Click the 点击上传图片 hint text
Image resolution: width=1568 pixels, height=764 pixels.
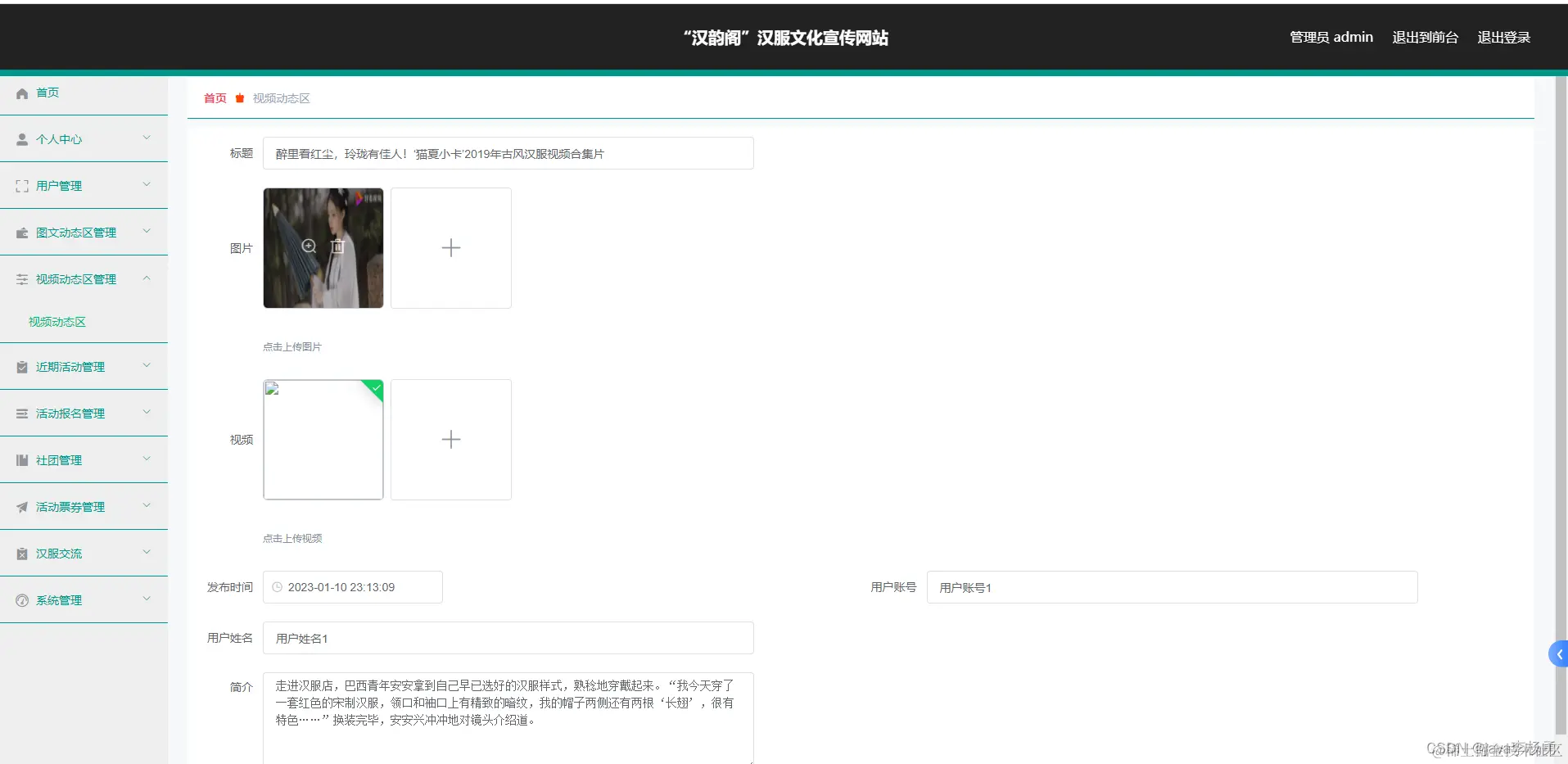[x=292, y=347]
